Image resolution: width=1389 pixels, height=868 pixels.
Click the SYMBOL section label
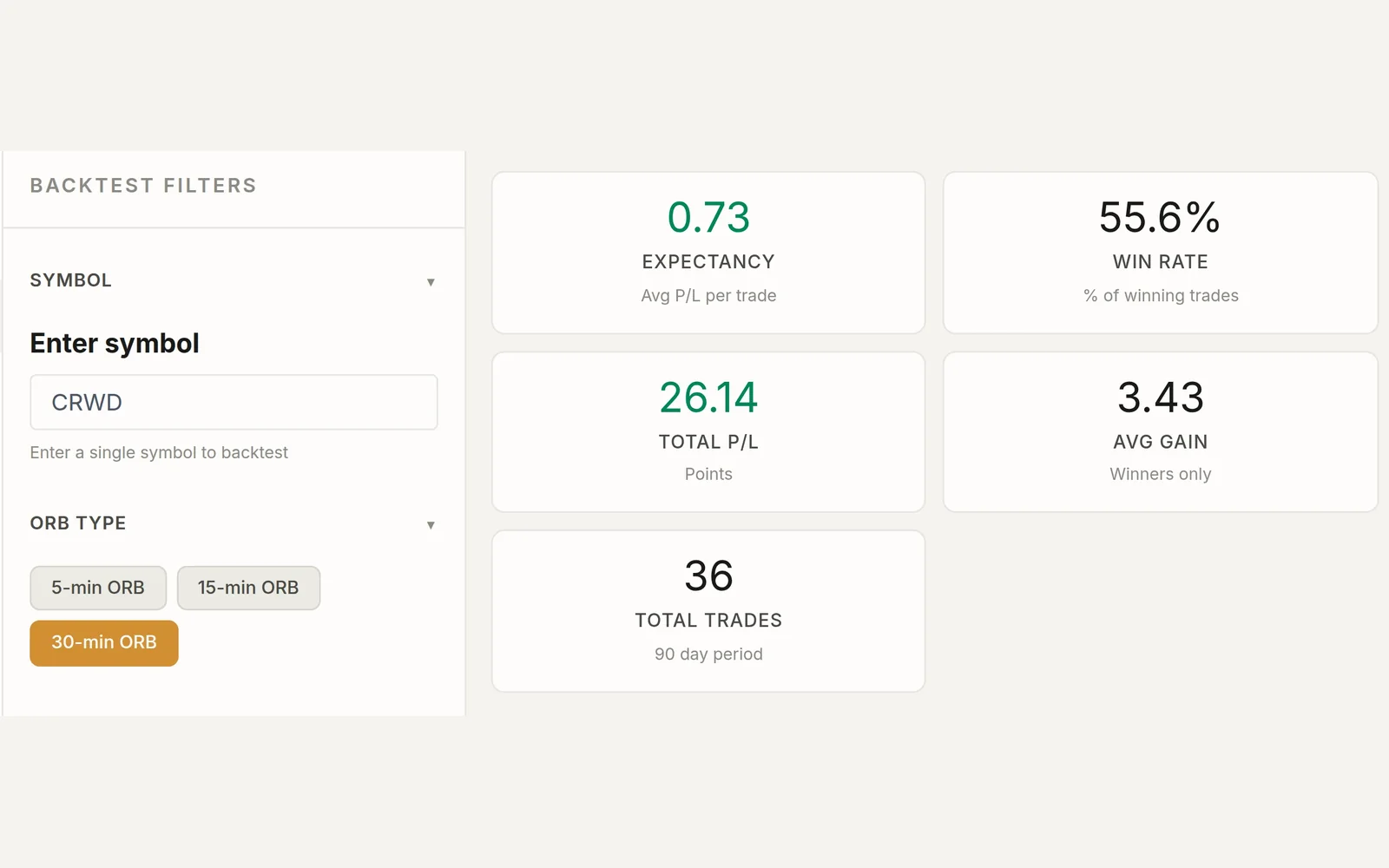coord(71,280)
